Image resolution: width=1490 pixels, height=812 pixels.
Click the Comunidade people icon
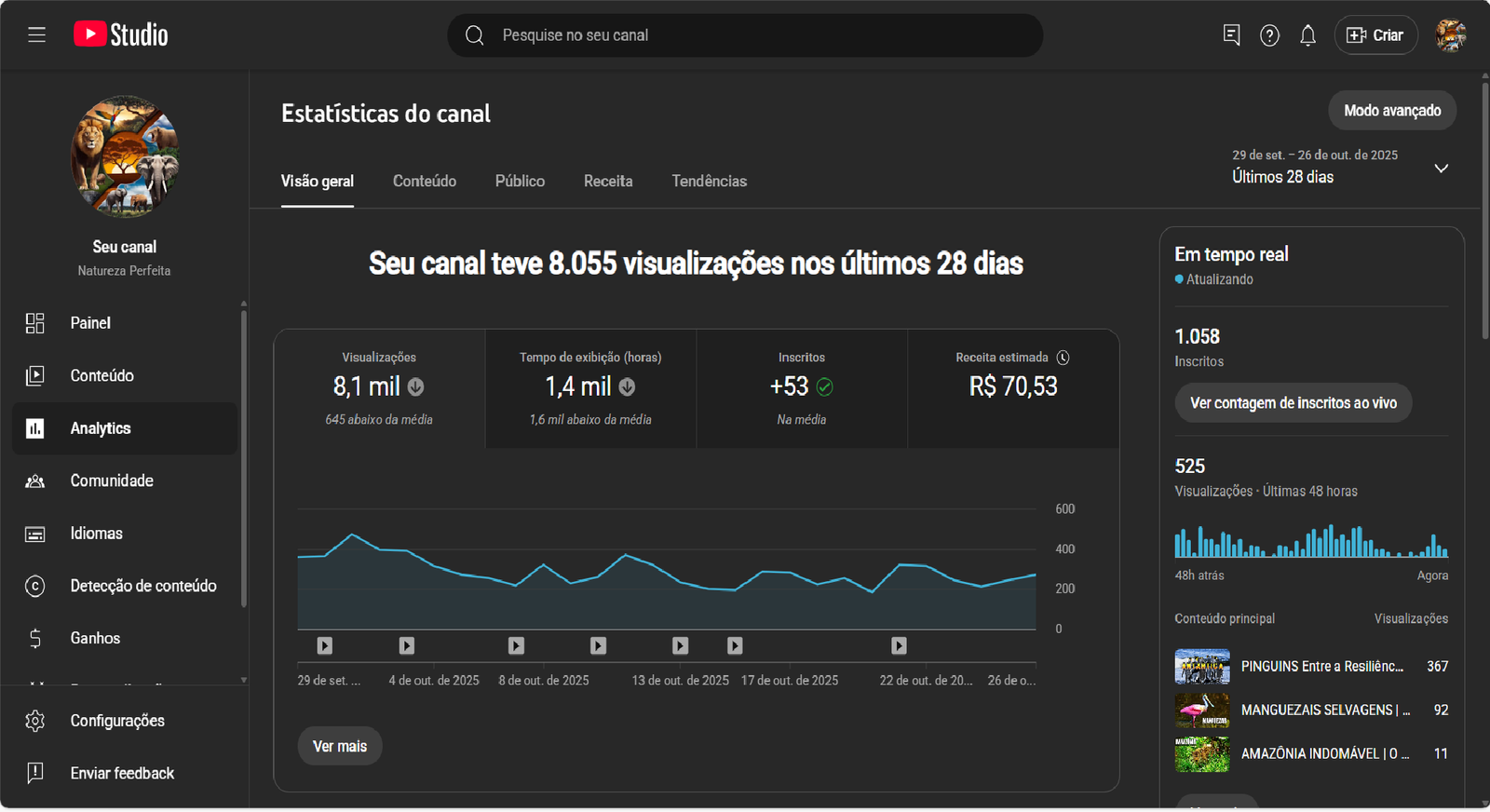pyautogui.click(x=35, y=480)
